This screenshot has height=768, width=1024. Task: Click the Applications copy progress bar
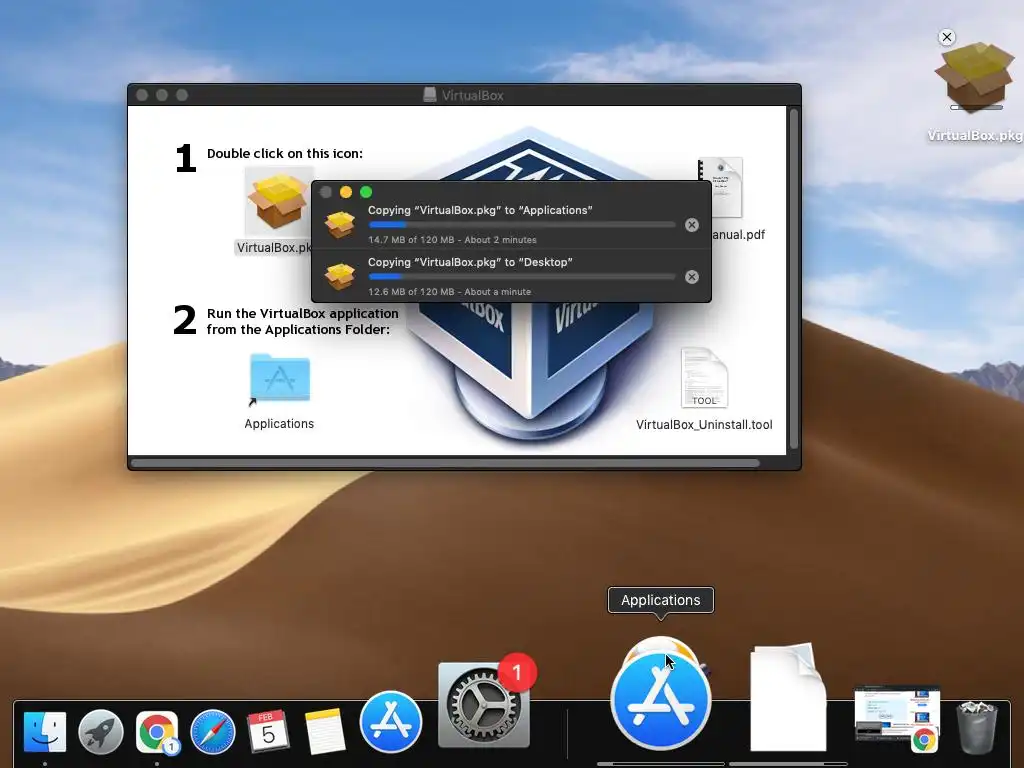pyautogui.click(x=522, y=225)
